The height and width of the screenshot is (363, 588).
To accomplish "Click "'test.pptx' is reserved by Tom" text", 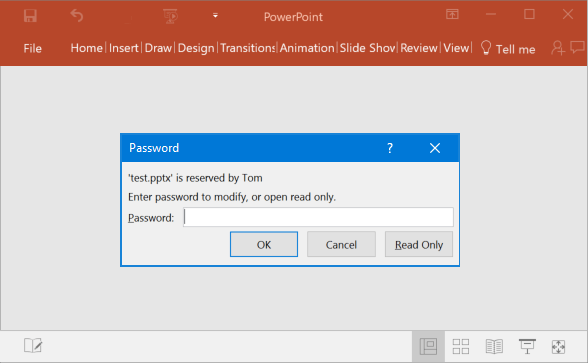I will pyautogui.click(x=195, y=178).
